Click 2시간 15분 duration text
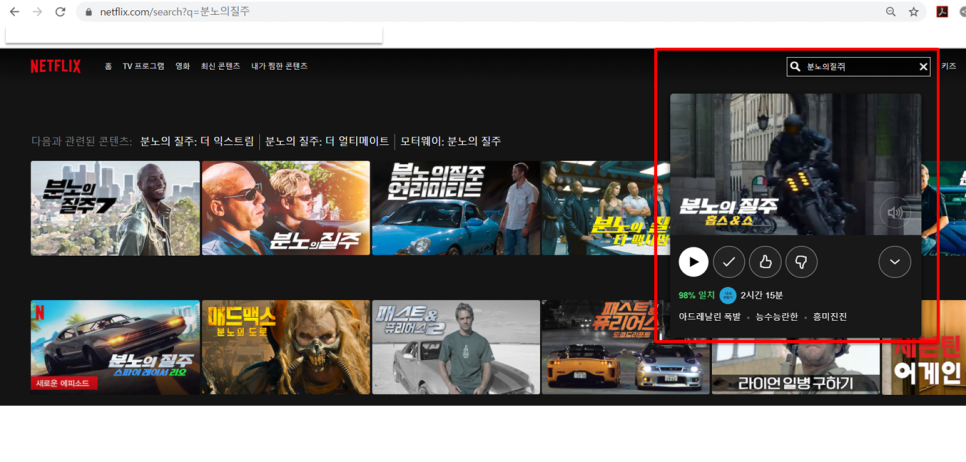The height and width of the screenshot is (462, 966). [761, 296]
